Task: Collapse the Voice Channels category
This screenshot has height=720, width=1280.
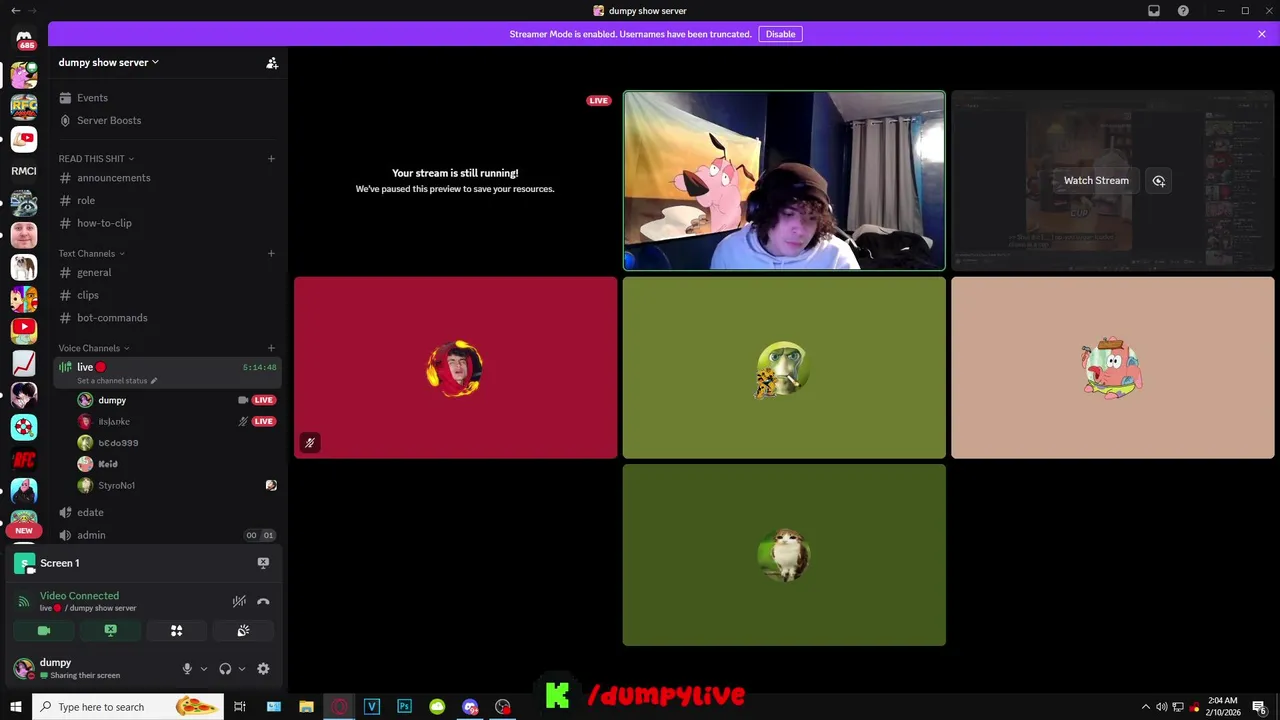Action: point(94,348)
